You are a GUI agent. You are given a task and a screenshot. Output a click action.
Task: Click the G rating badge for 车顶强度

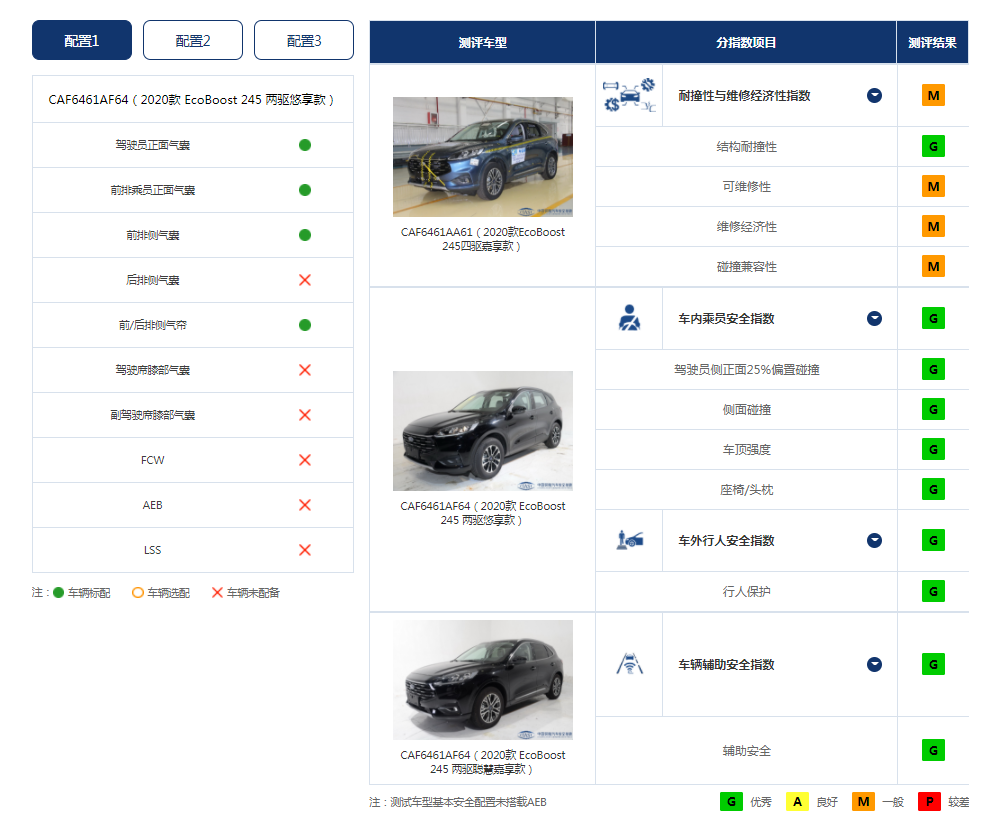click(x=933, y=450)
